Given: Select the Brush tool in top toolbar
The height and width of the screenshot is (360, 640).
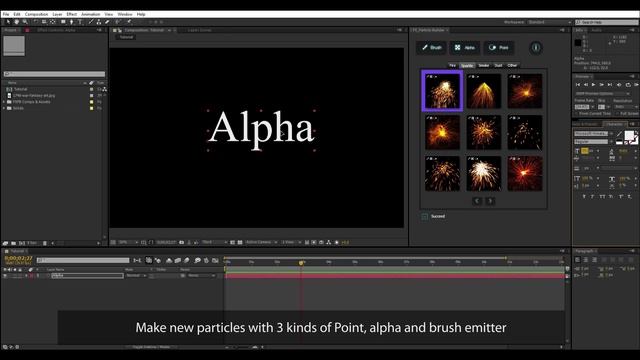Looking at the screenshot, I should tap(91, 22).
